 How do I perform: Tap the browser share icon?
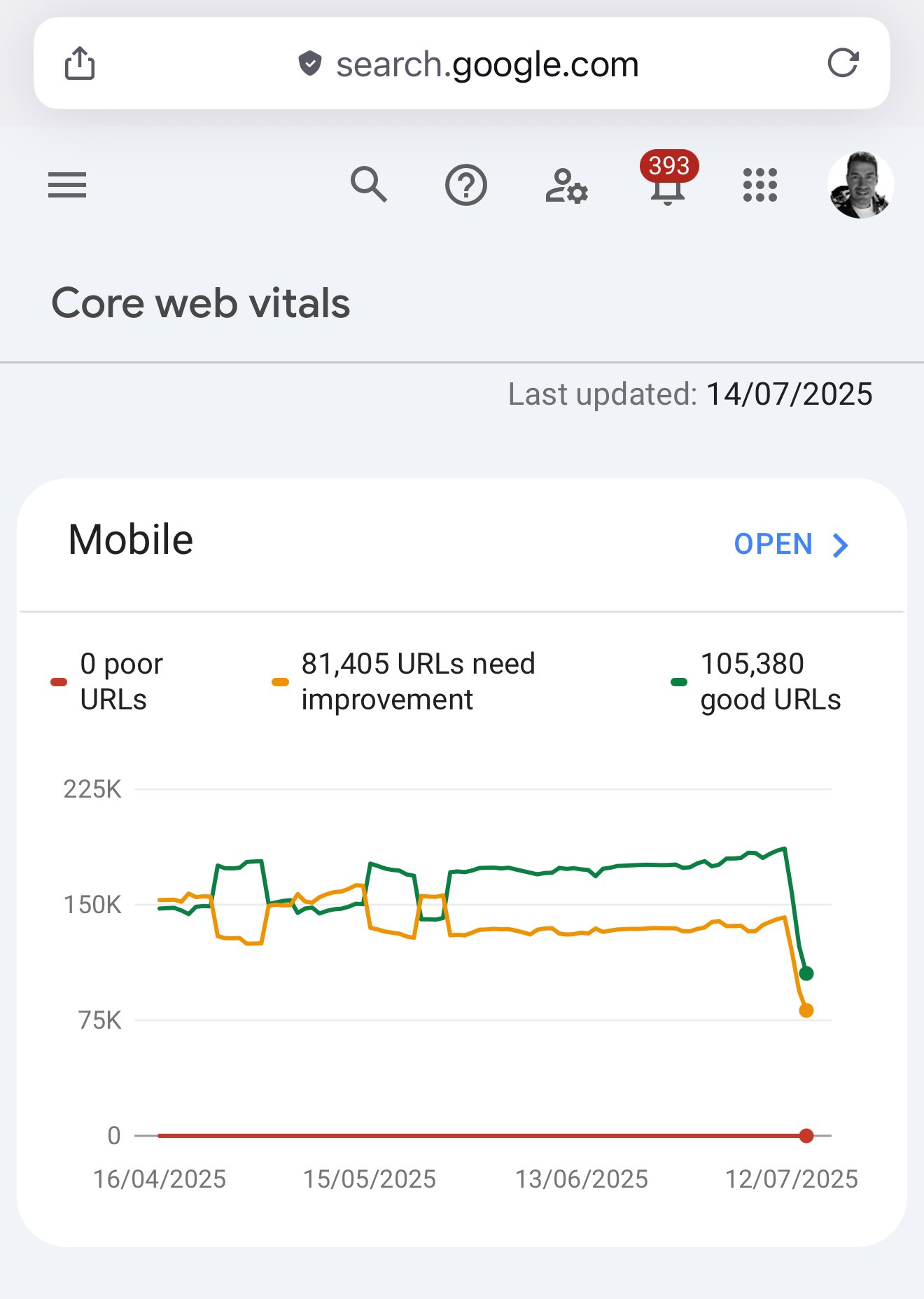80,63
